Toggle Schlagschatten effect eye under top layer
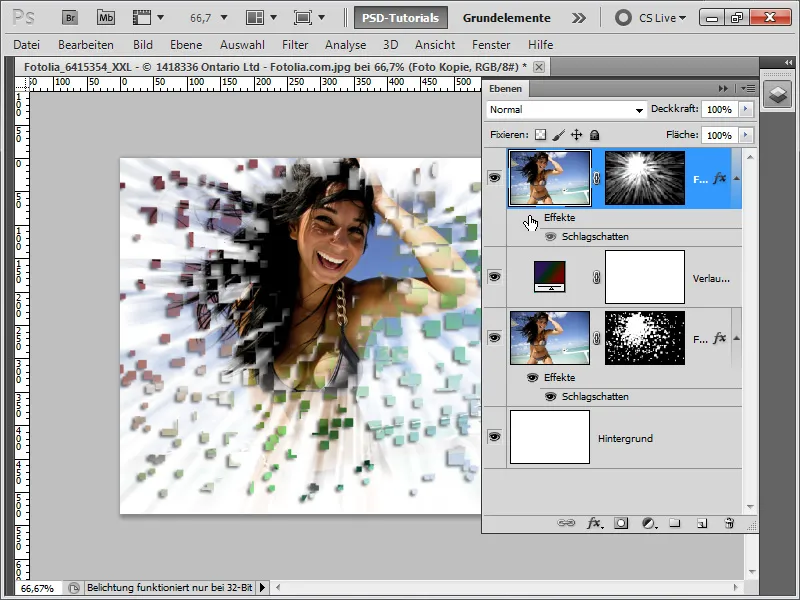This screenshot has height=600, width=800. click(550, 237)
